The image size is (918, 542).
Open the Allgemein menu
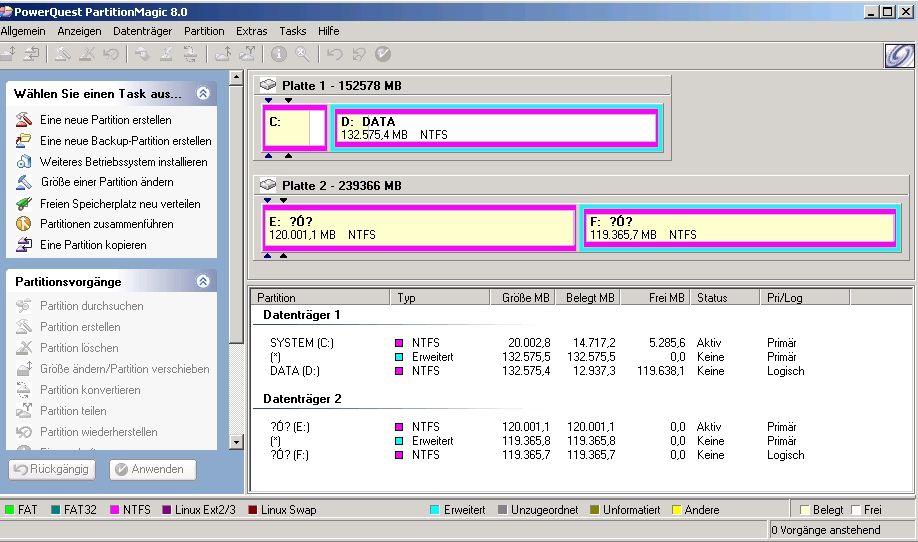click(23, 31)
